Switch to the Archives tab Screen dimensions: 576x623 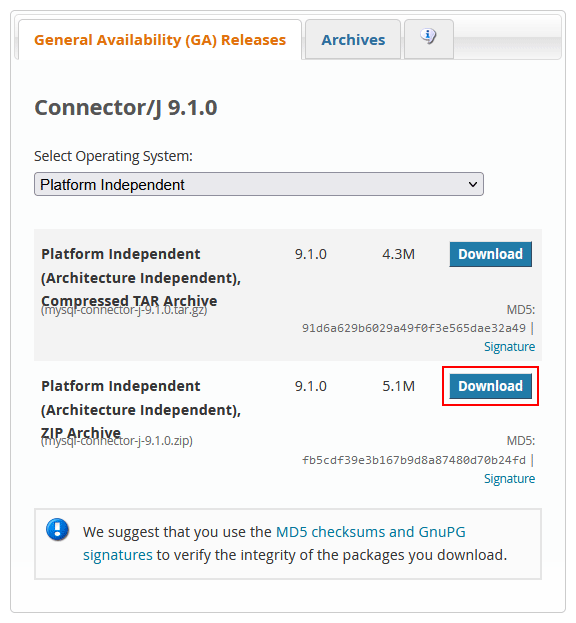pyautogui.click(x=353, y=40)
